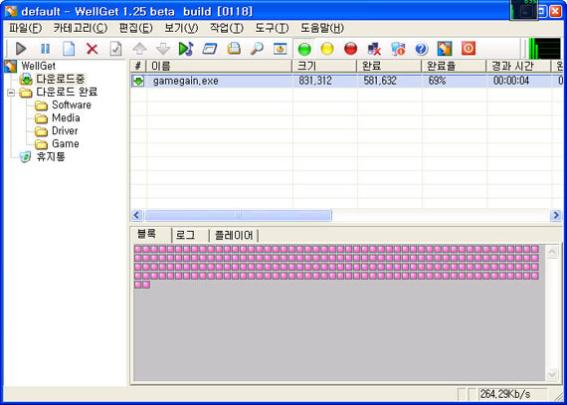The height and width of the screenshot is (405, 567).
Task: Click the speed graph monitor in toolbar
Action: (544, 48)
